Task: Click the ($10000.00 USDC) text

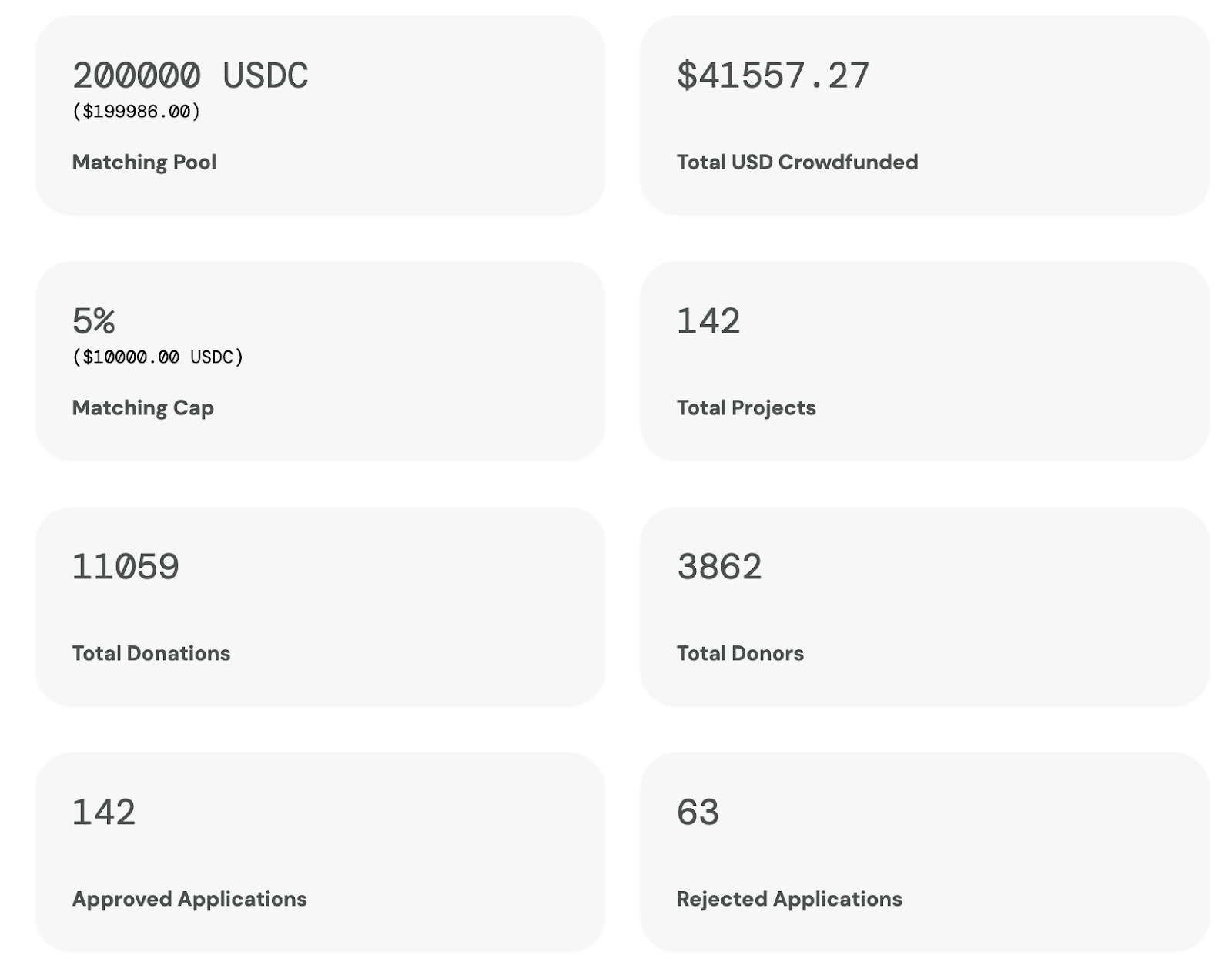Action: (158, 357)
